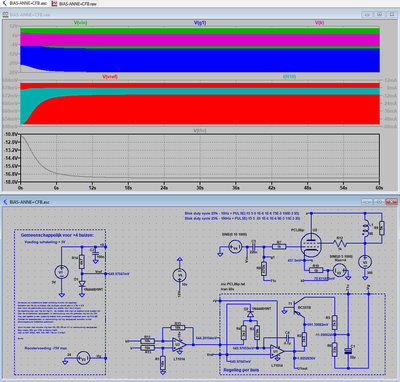This screenshot has width=400, height=382.
Task: Select resistor R14 in the supply block
Action: pos(82,263)
